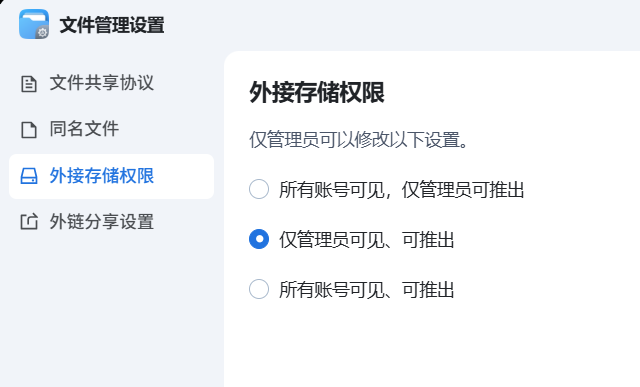
Task: Click the blue folder app icon
Action: tap(34, 24)
